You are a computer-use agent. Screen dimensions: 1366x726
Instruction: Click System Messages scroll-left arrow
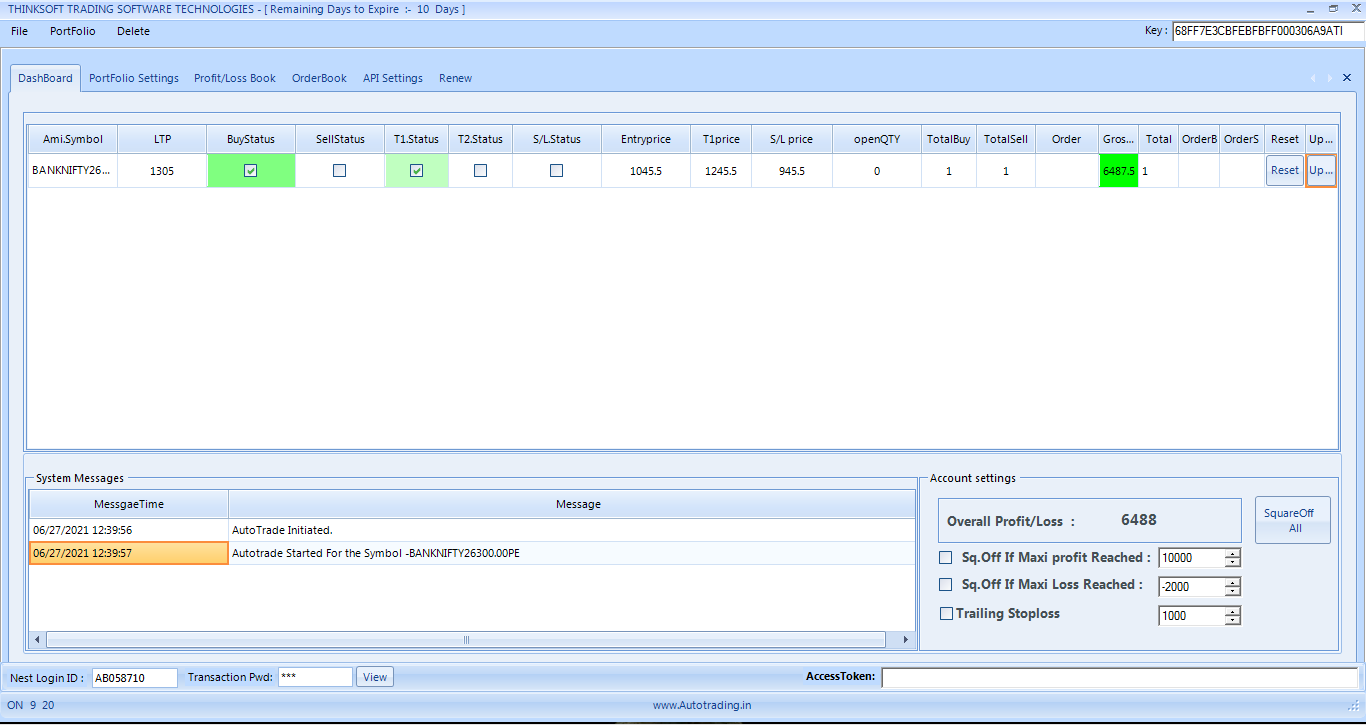37,640
